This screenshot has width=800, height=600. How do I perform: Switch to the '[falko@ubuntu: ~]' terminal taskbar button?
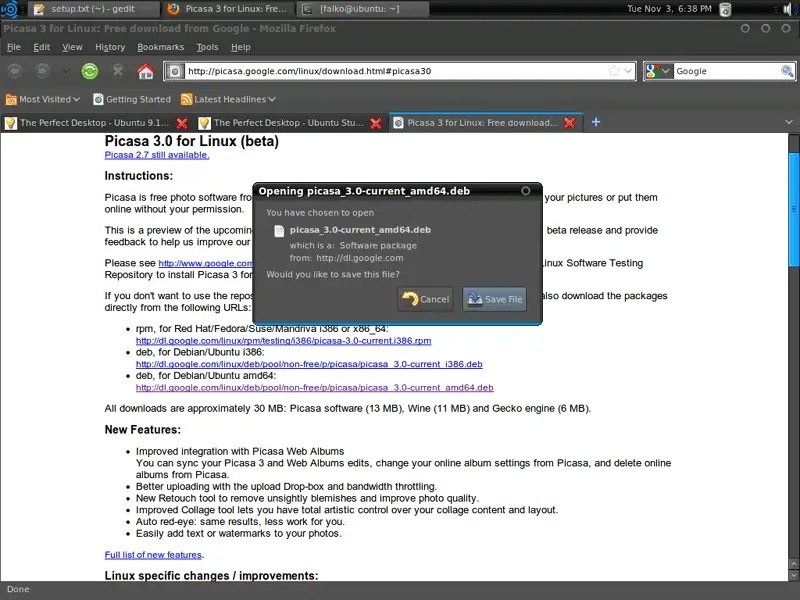[362, 9]
